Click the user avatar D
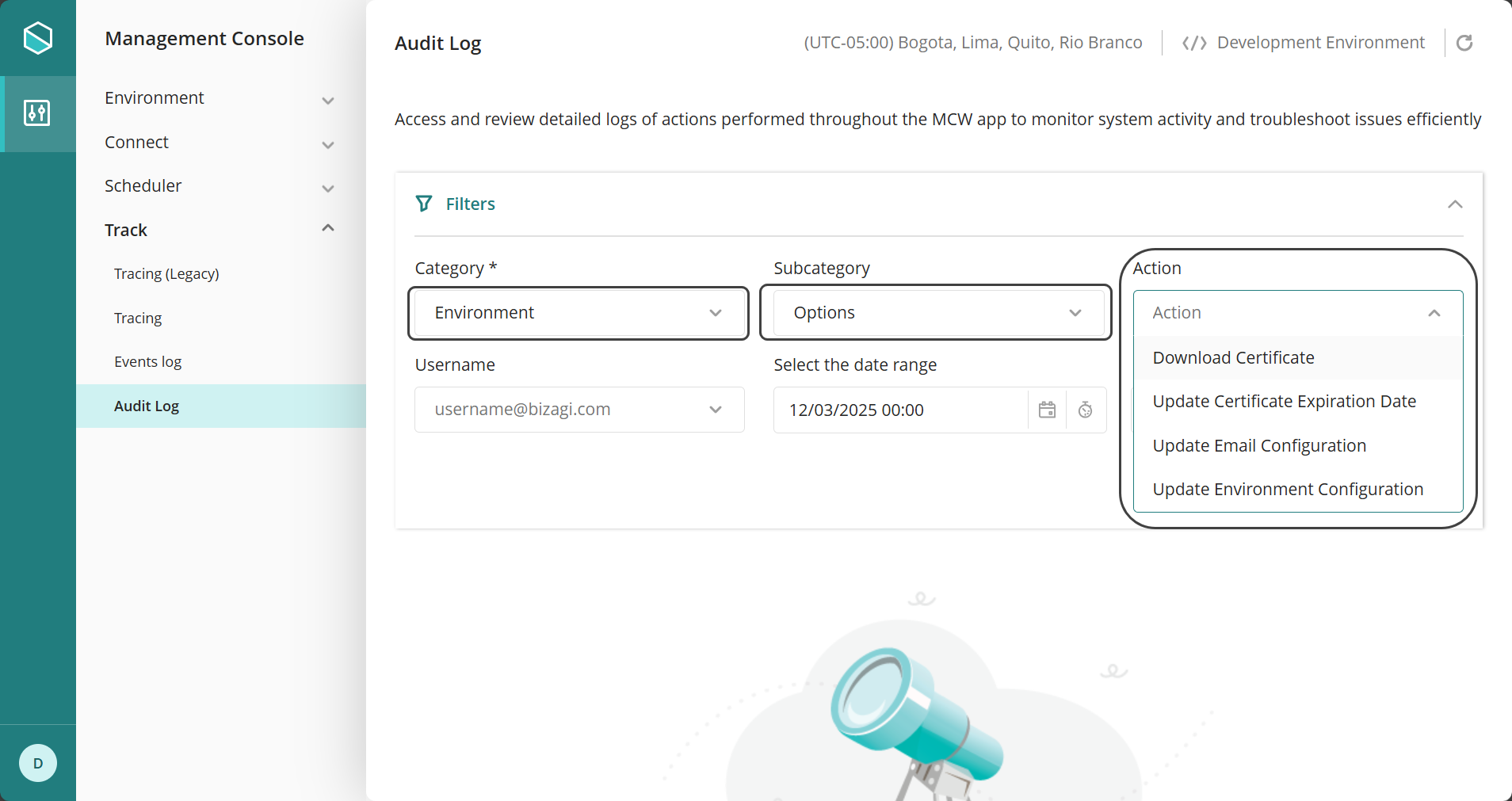This screenshot has height=801, width=1512. pos(37,763)
